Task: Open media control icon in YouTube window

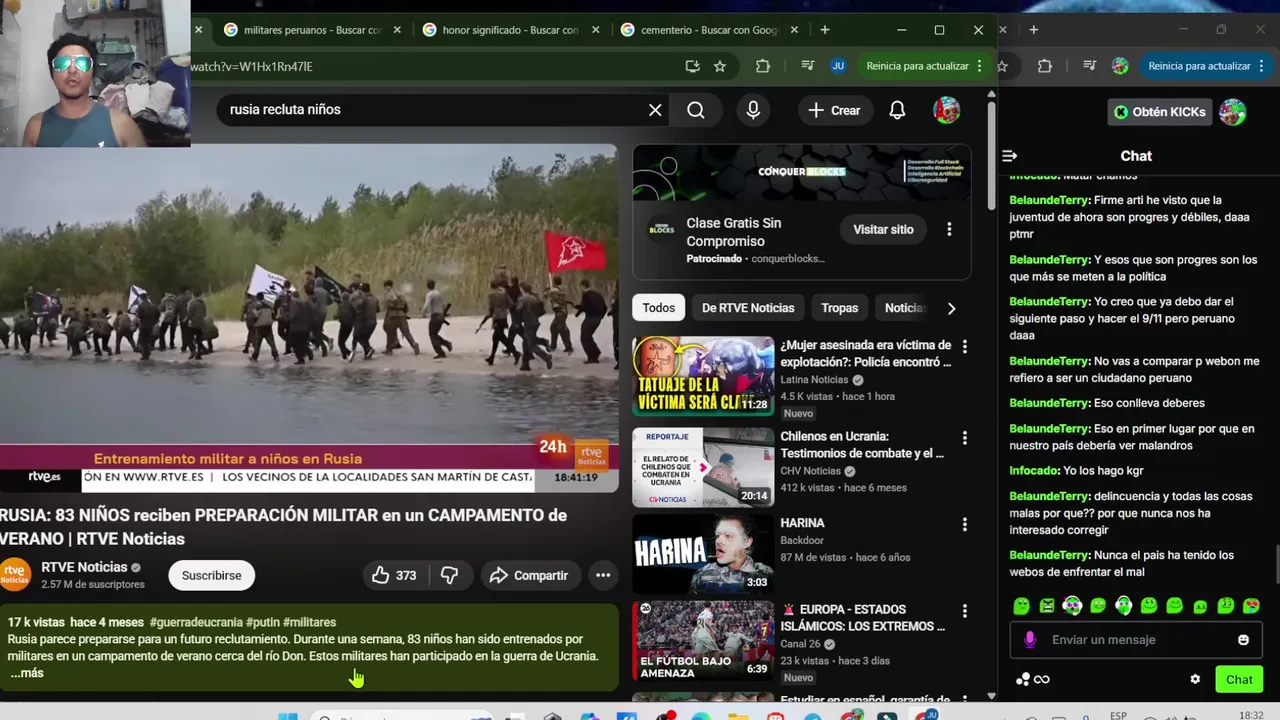Action: coord(807,66)
